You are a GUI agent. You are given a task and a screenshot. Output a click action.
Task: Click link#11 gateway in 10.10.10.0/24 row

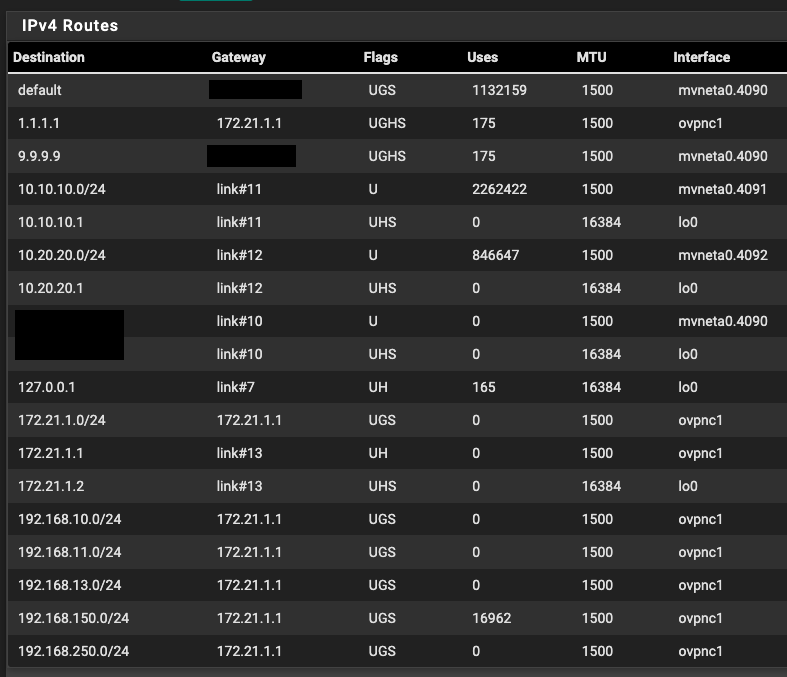click(x=239, y=189)
